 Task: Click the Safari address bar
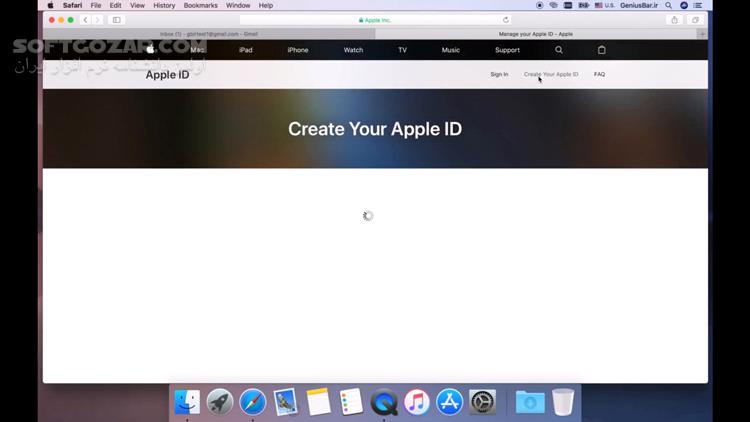pos(375,20)
